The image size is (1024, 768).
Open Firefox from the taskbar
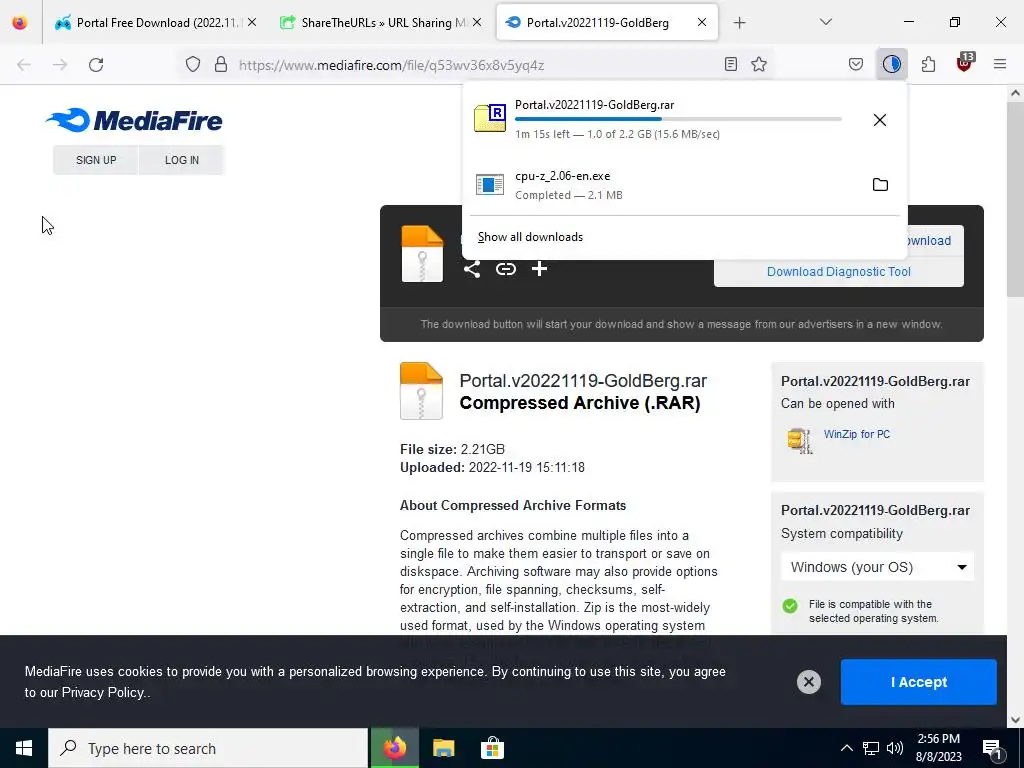coord(394,748)
